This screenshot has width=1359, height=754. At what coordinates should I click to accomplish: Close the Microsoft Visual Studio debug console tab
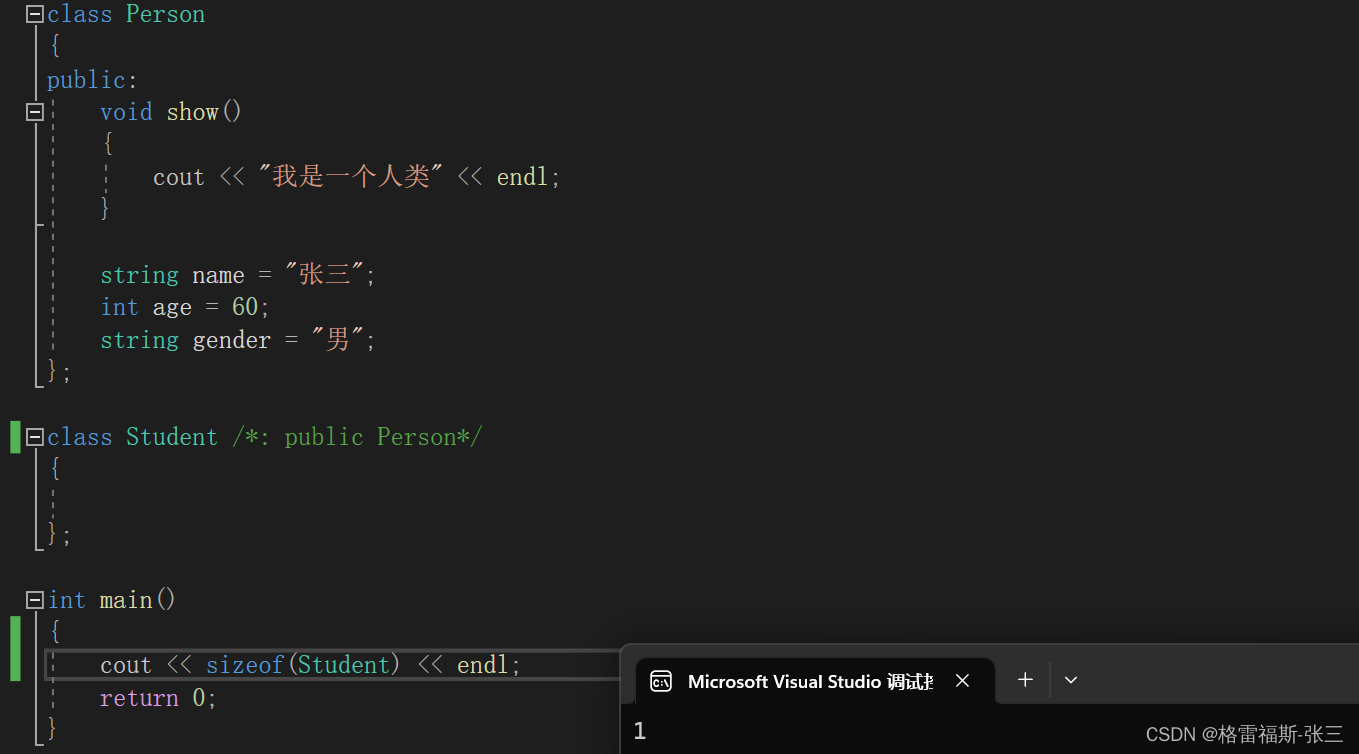962,681
